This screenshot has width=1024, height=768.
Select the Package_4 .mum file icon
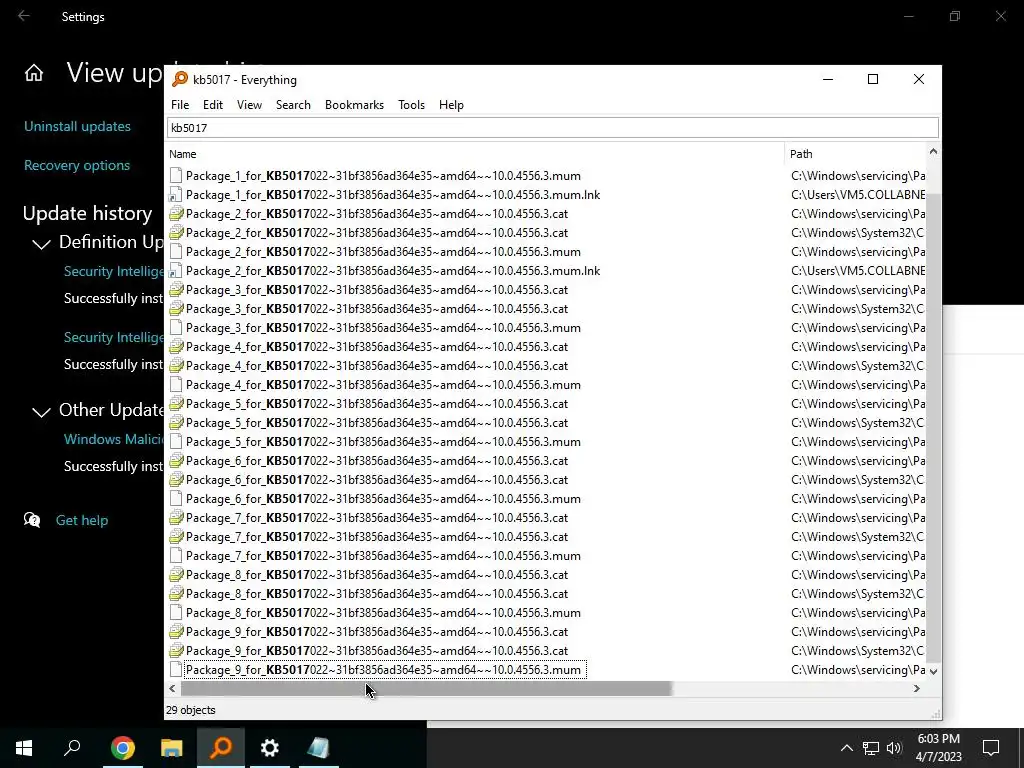[x=176, y=385]
